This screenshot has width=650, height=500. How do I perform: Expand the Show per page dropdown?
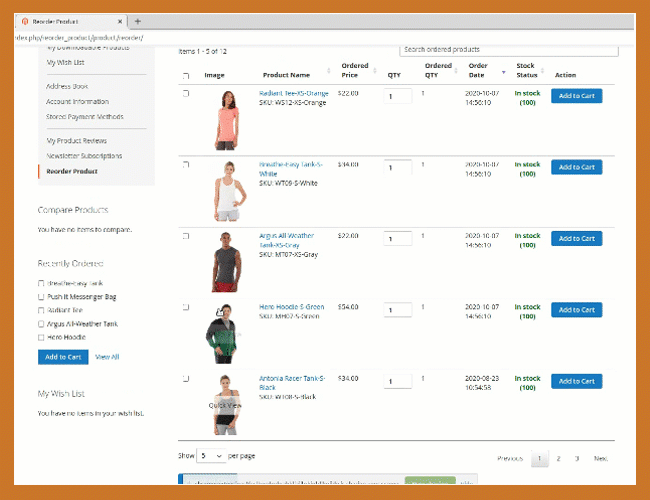[x=210, y=455]
